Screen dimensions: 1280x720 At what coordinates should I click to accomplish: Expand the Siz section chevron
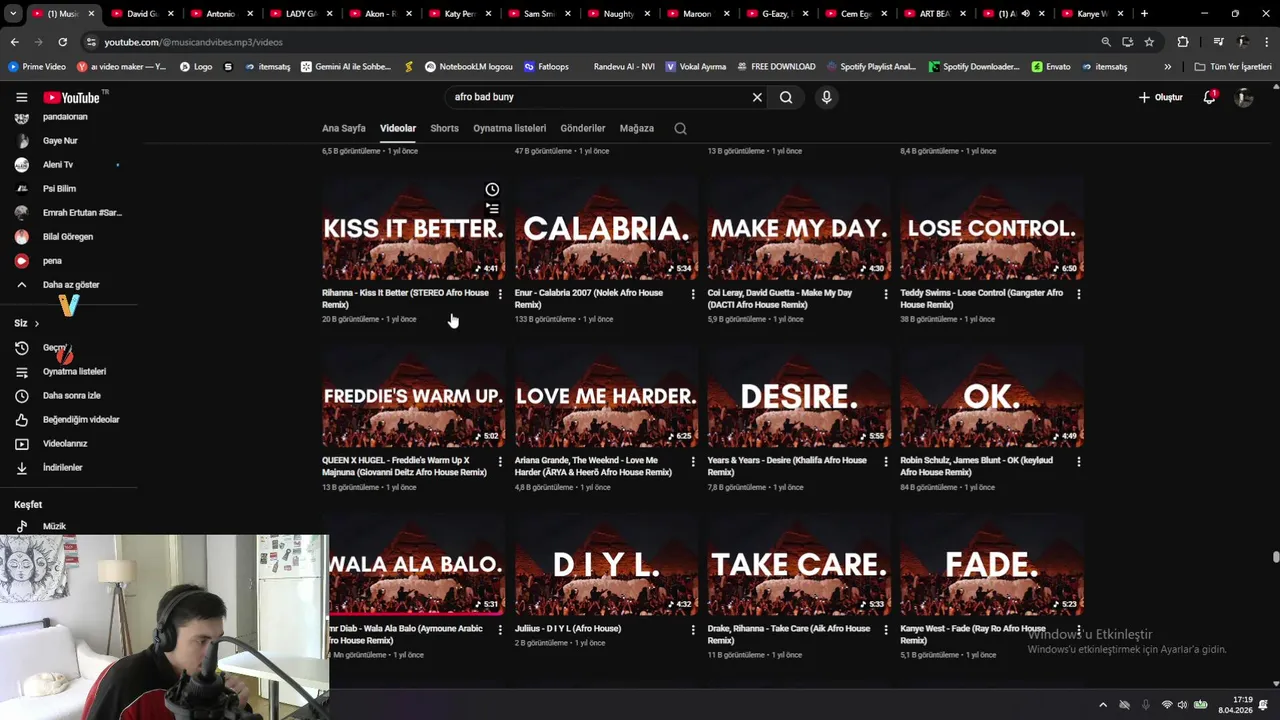pyautogui.click(x=36, y=324)
